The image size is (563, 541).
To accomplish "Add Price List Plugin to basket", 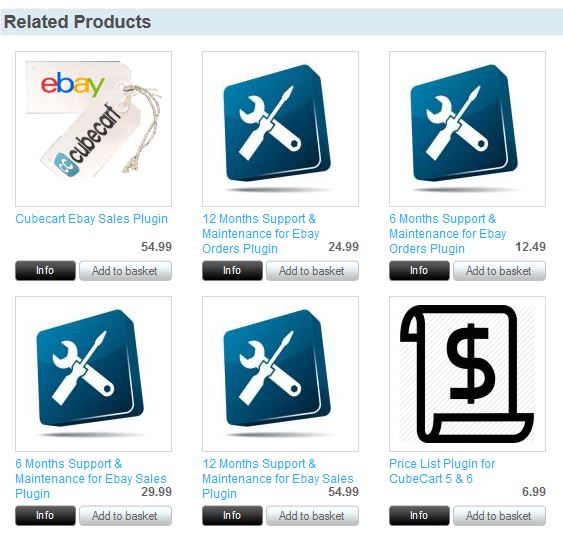I will coord(499,516).
